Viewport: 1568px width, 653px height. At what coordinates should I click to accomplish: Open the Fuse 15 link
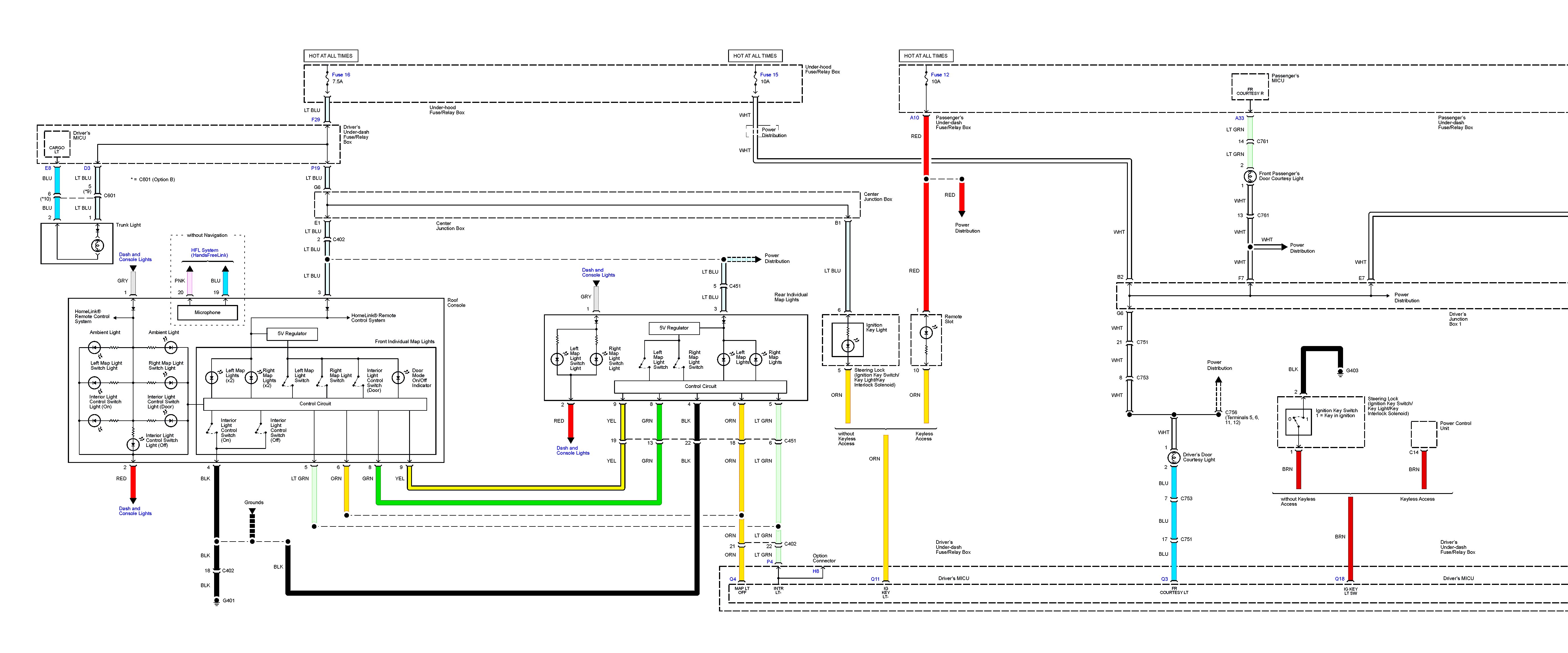click(769, 75)
